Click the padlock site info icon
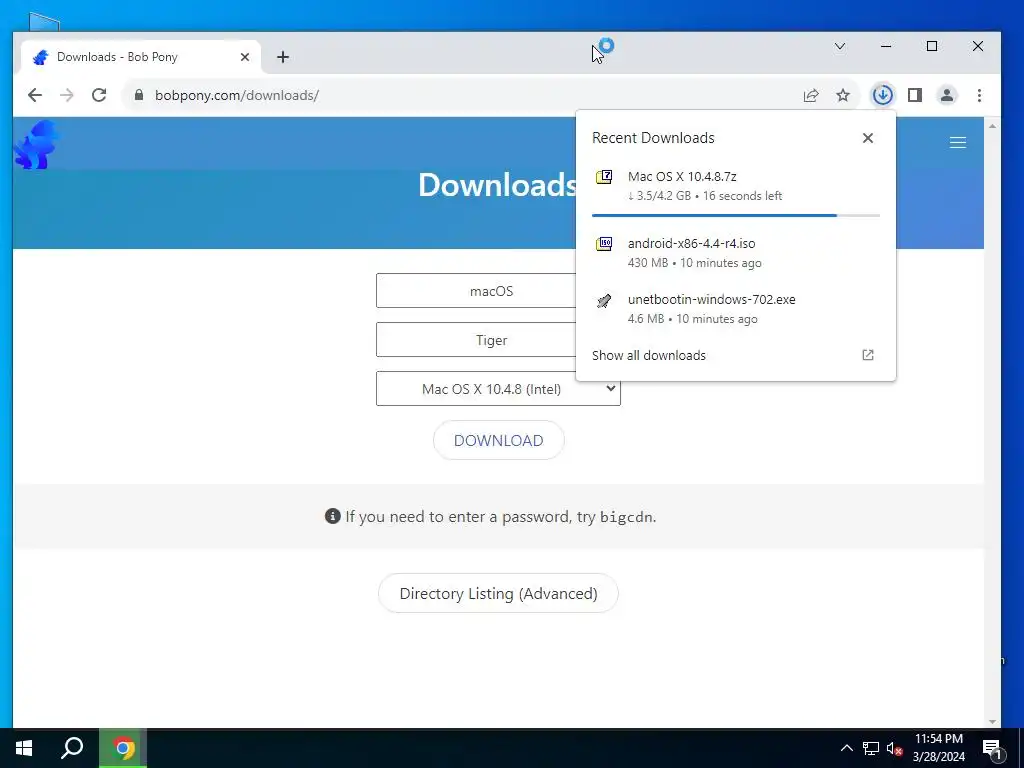Screen dimensions: 1024x768 pyautogui.click(x=138, y=95)
